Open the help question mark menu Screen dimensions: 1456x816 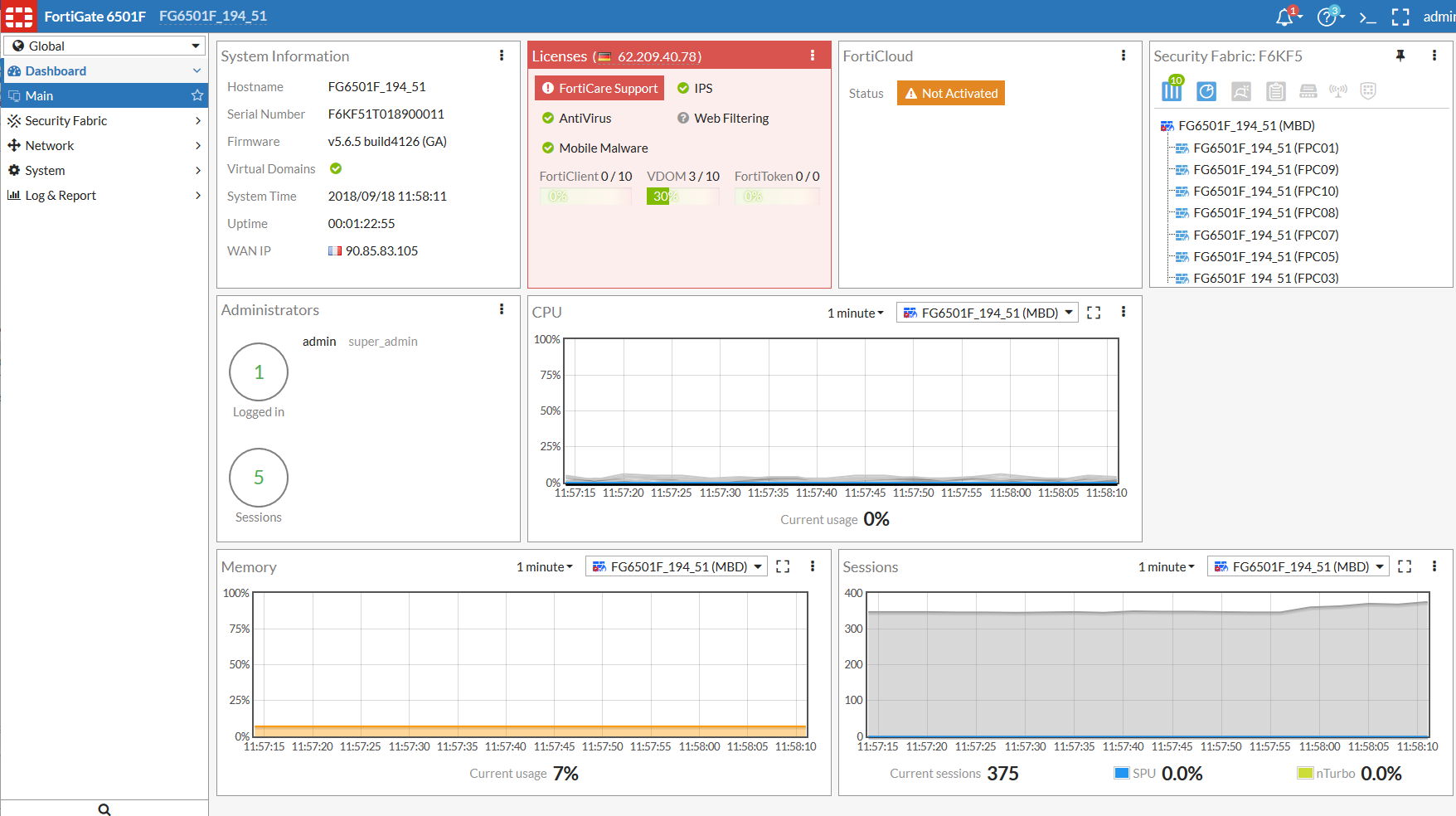coord(1327,17)
